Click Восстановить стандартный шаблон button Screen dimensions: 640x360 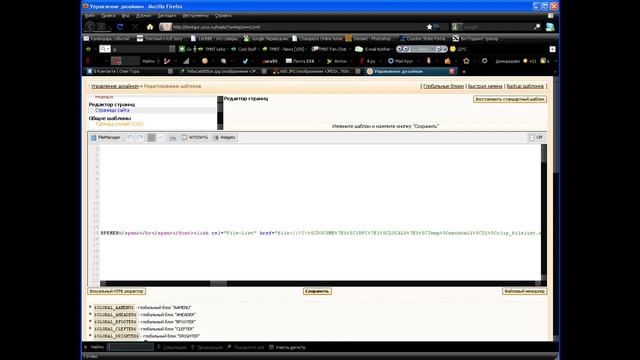(510, 99)
